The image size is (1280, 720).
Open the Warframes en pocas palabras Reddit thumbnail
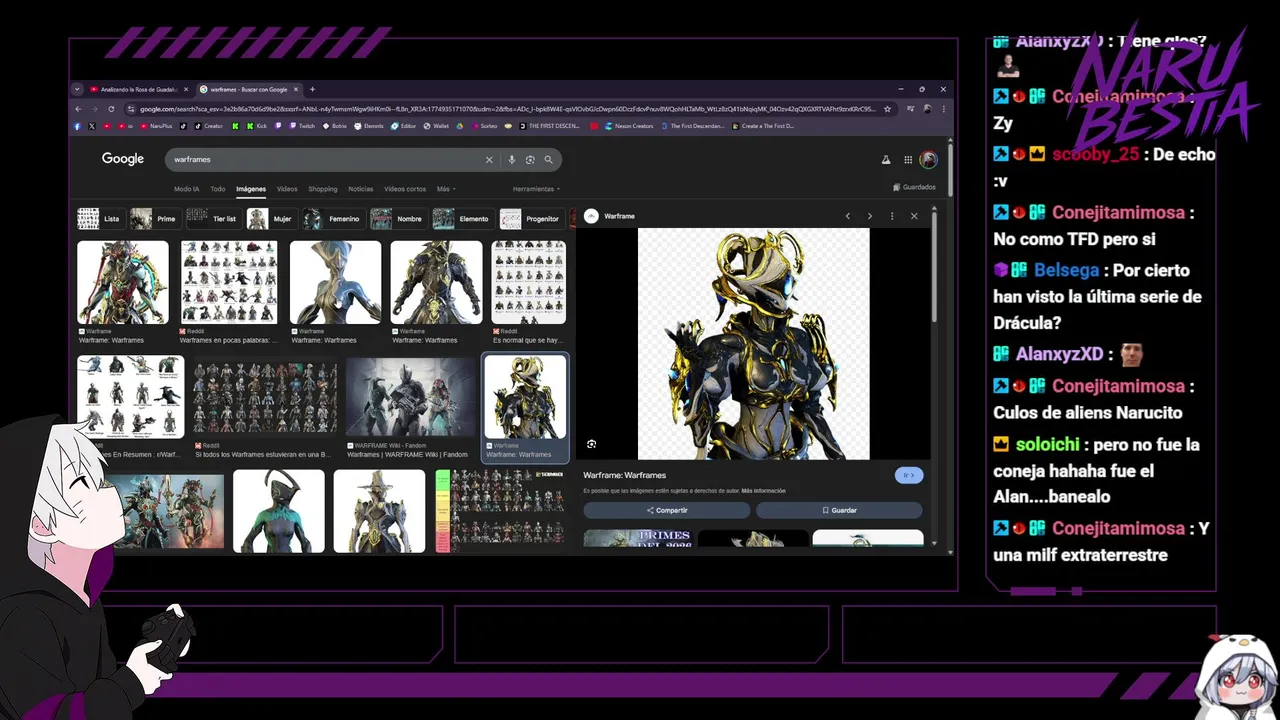[x=229, y=283]
